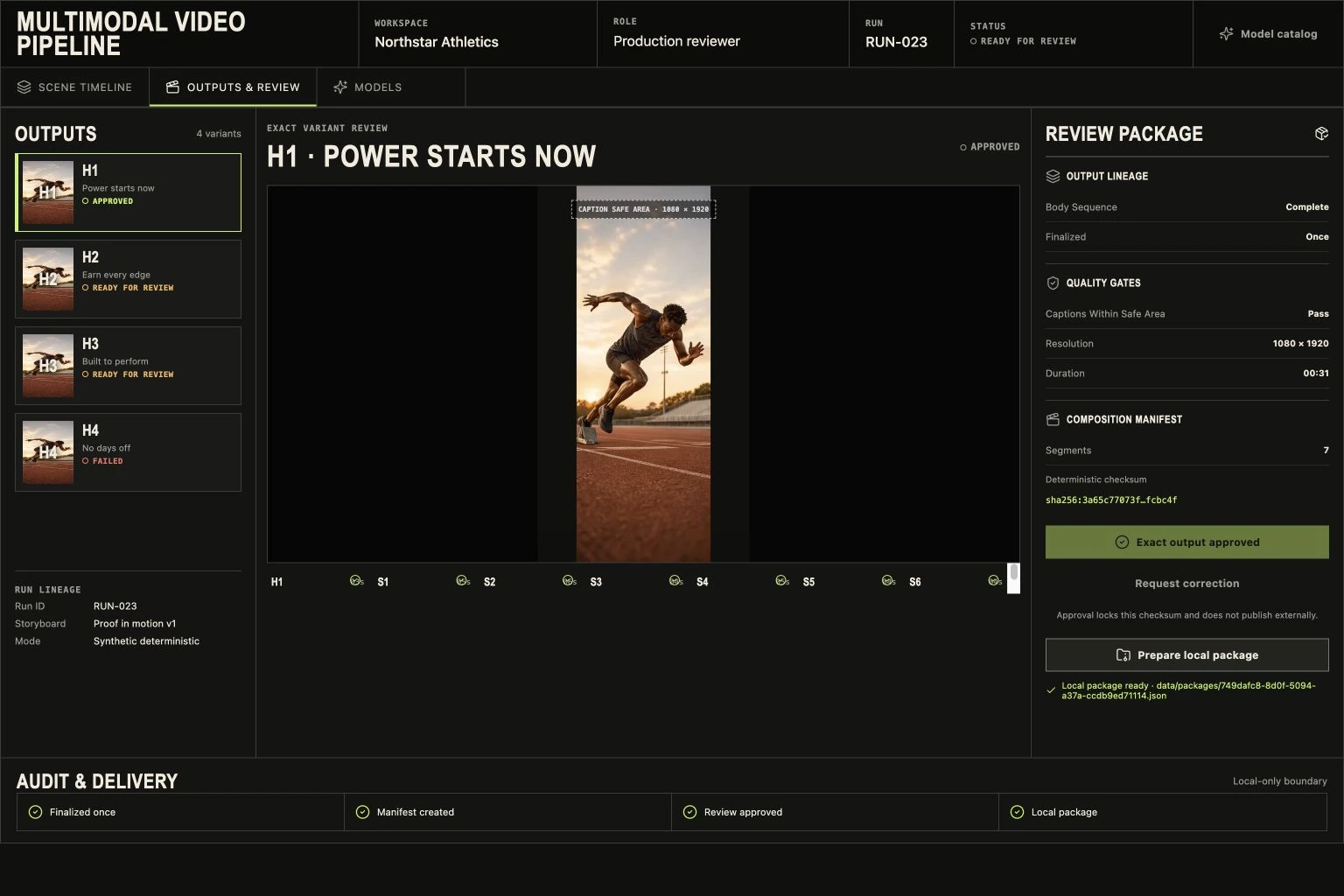The width and height of the screenshot is (1344, 896).
Task: Select the H2 Earn every edge variant
Action: tap(128, 279)
